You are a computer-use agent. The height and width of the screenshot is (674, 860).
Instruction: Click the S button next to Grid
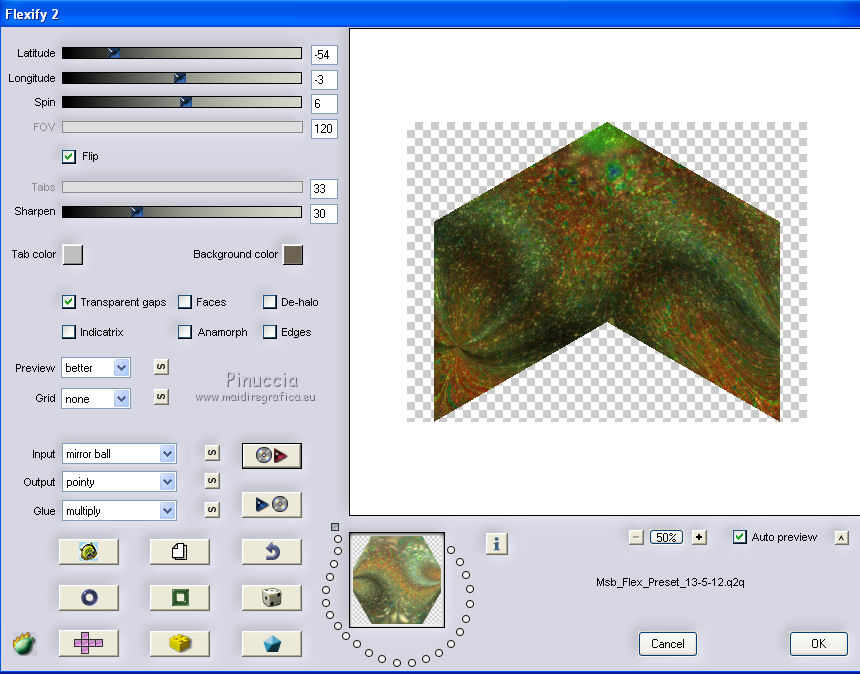pyautogui.click(x=161, y=397)
